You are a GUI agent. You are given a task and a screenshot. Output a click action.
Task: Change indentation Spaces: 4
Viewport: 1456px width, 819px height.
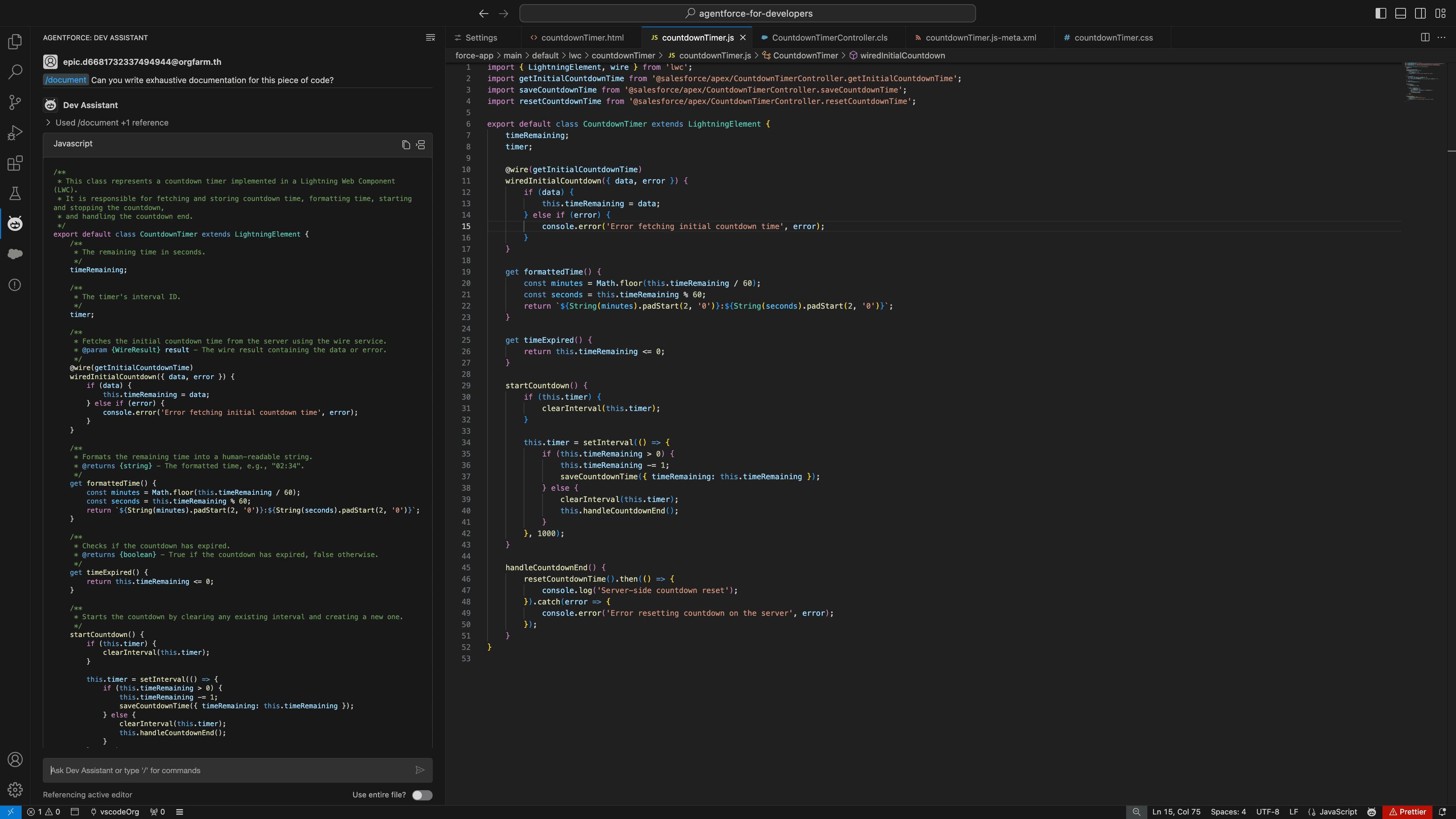point(1228,812)
